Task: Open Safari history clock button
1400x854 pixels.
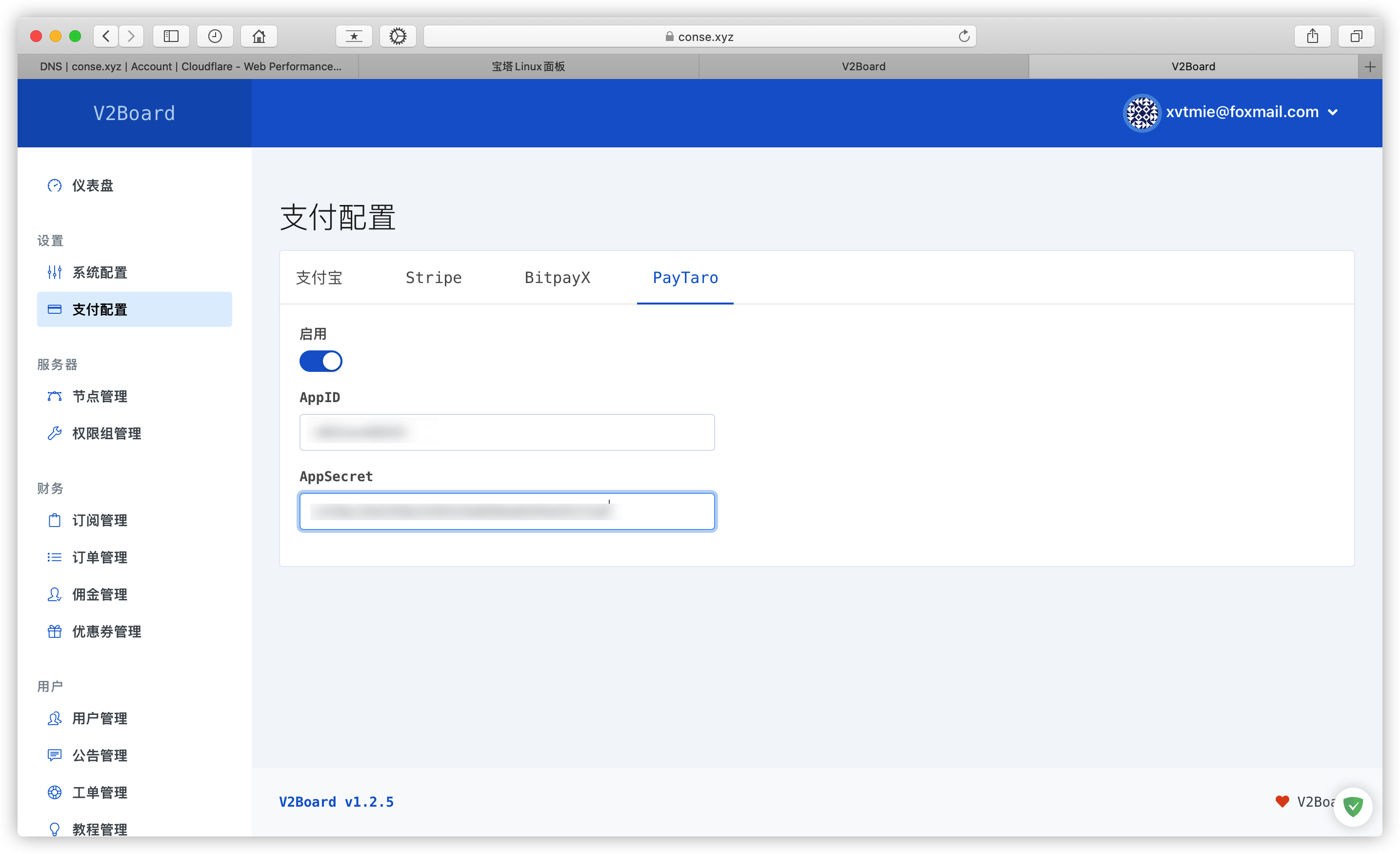Action: [215, 37]
